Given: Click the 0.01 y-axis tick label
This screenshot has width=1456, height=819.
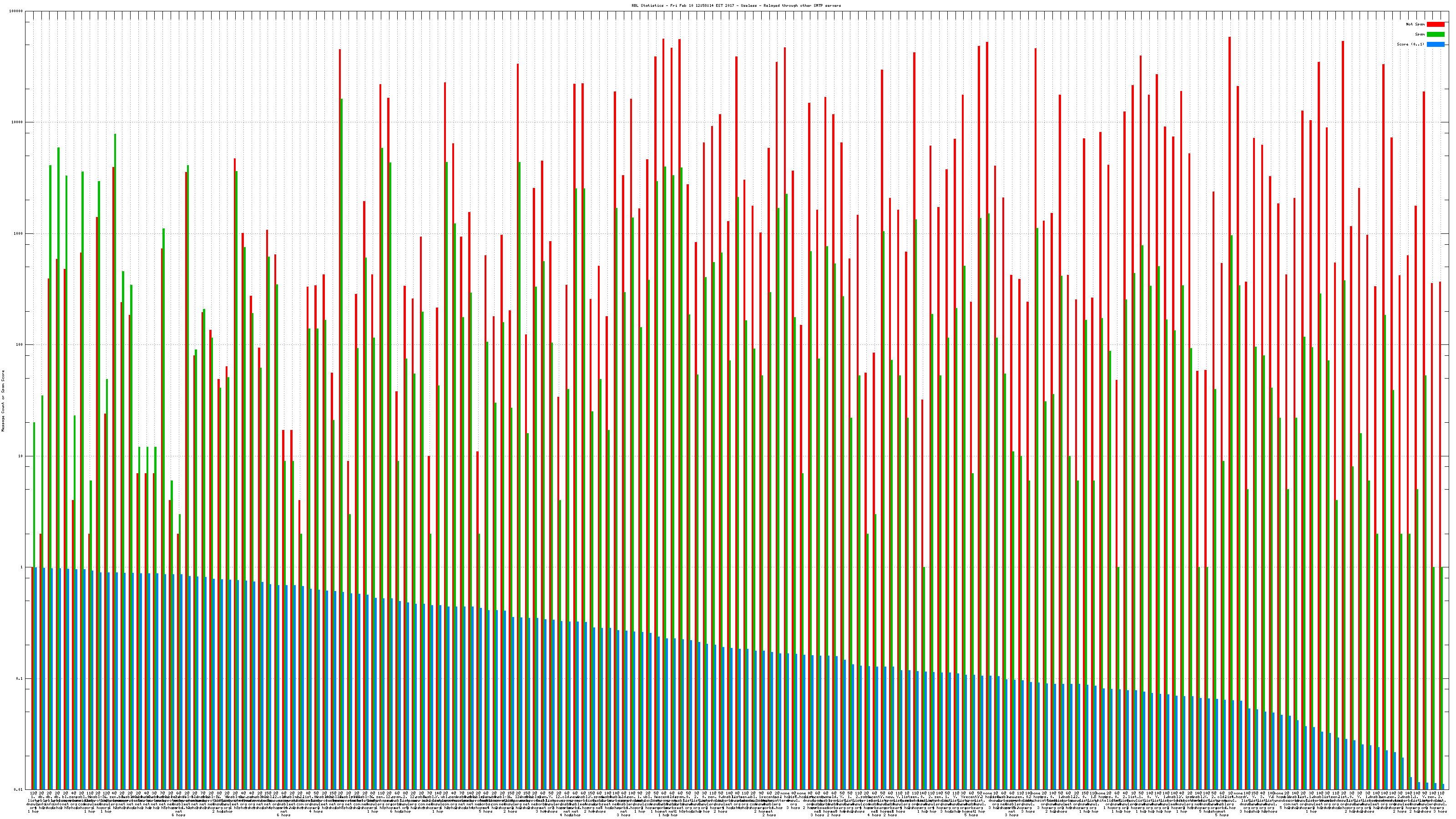Looking at the screenshot, I should 19,789.
